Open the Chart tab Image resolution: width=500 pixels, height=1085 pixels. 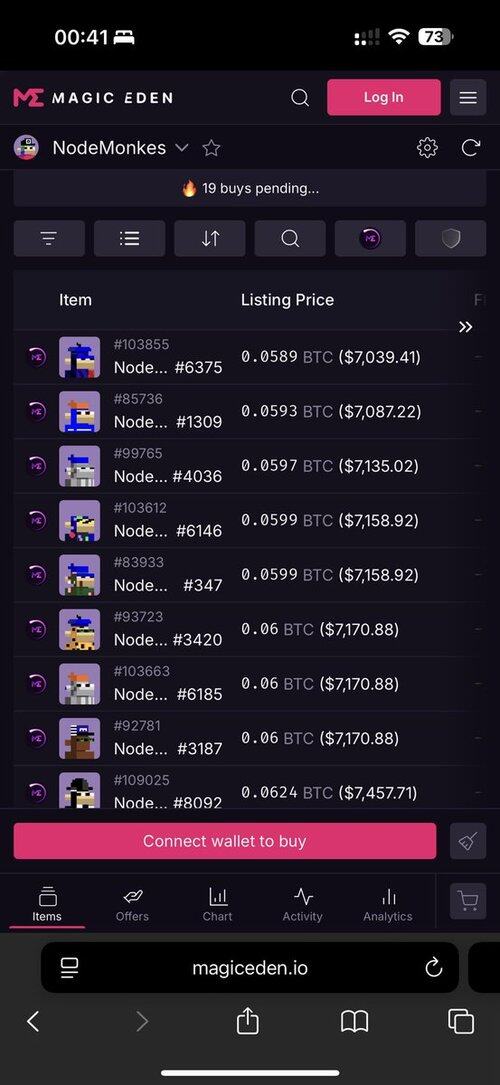pos(218,905)
